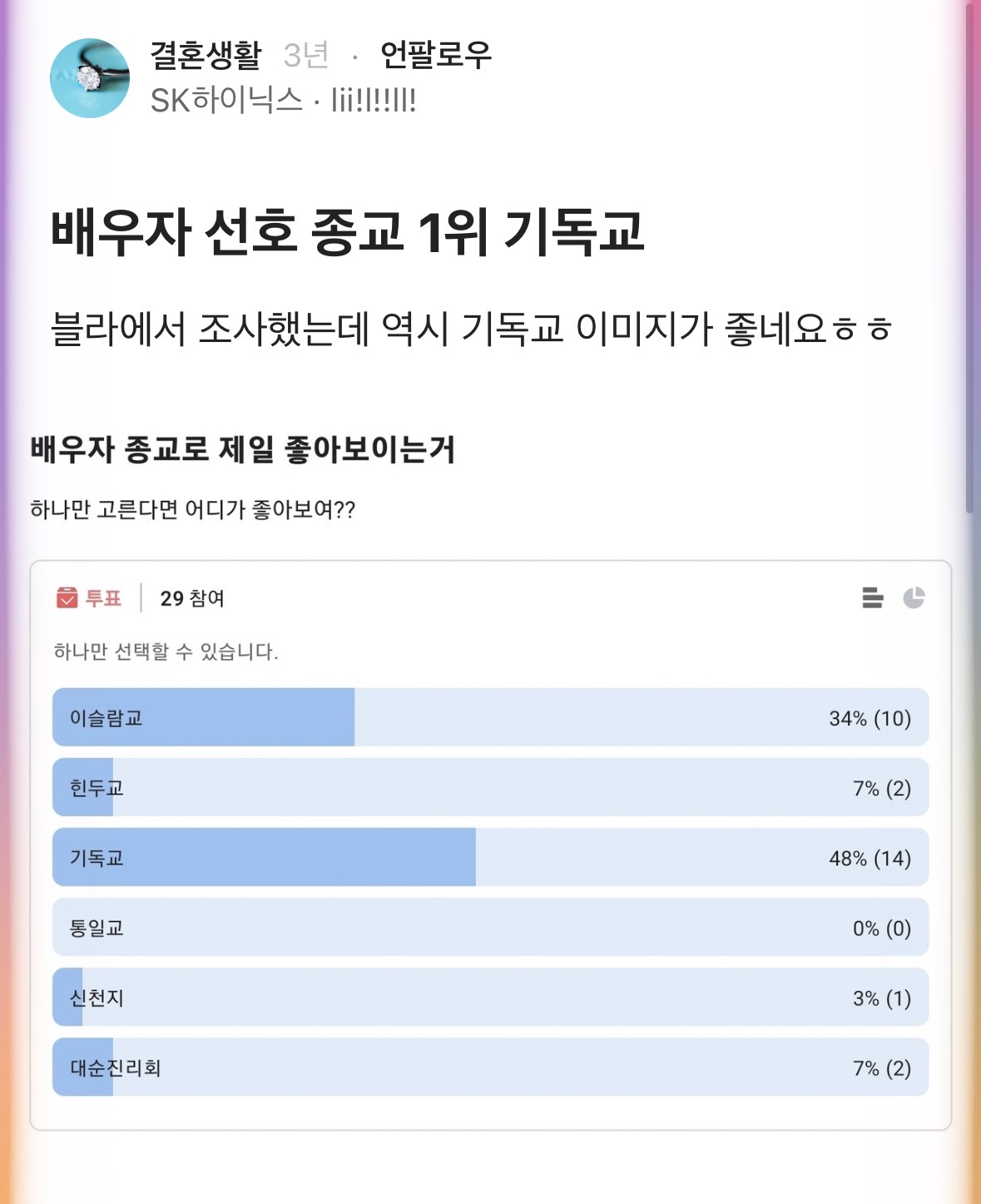This screenshot has width=981, height=1204.
Task: Click the post title 배우자 선호 종교 1위 기독교
Action: [348, 231]
